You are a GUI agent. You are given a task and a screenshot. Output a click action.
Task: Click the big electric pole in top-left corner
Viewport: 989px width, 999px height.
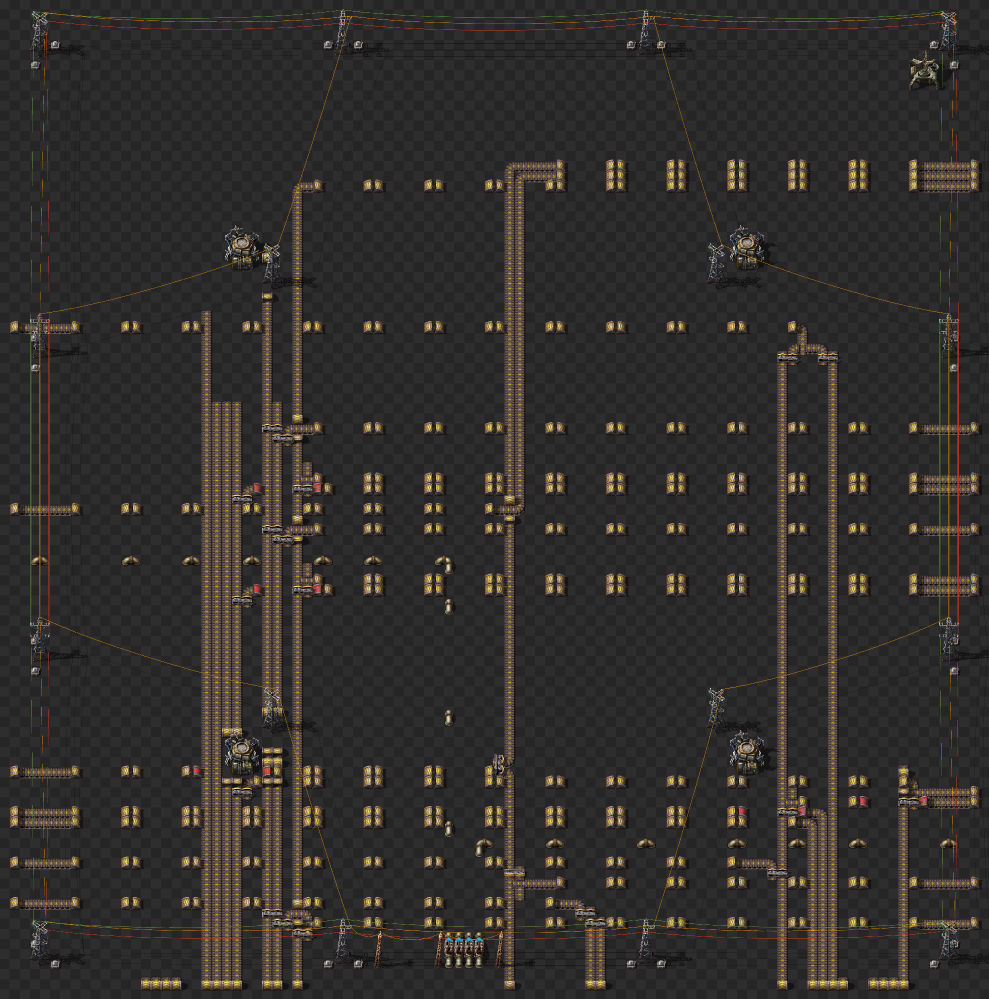(40, 31)
